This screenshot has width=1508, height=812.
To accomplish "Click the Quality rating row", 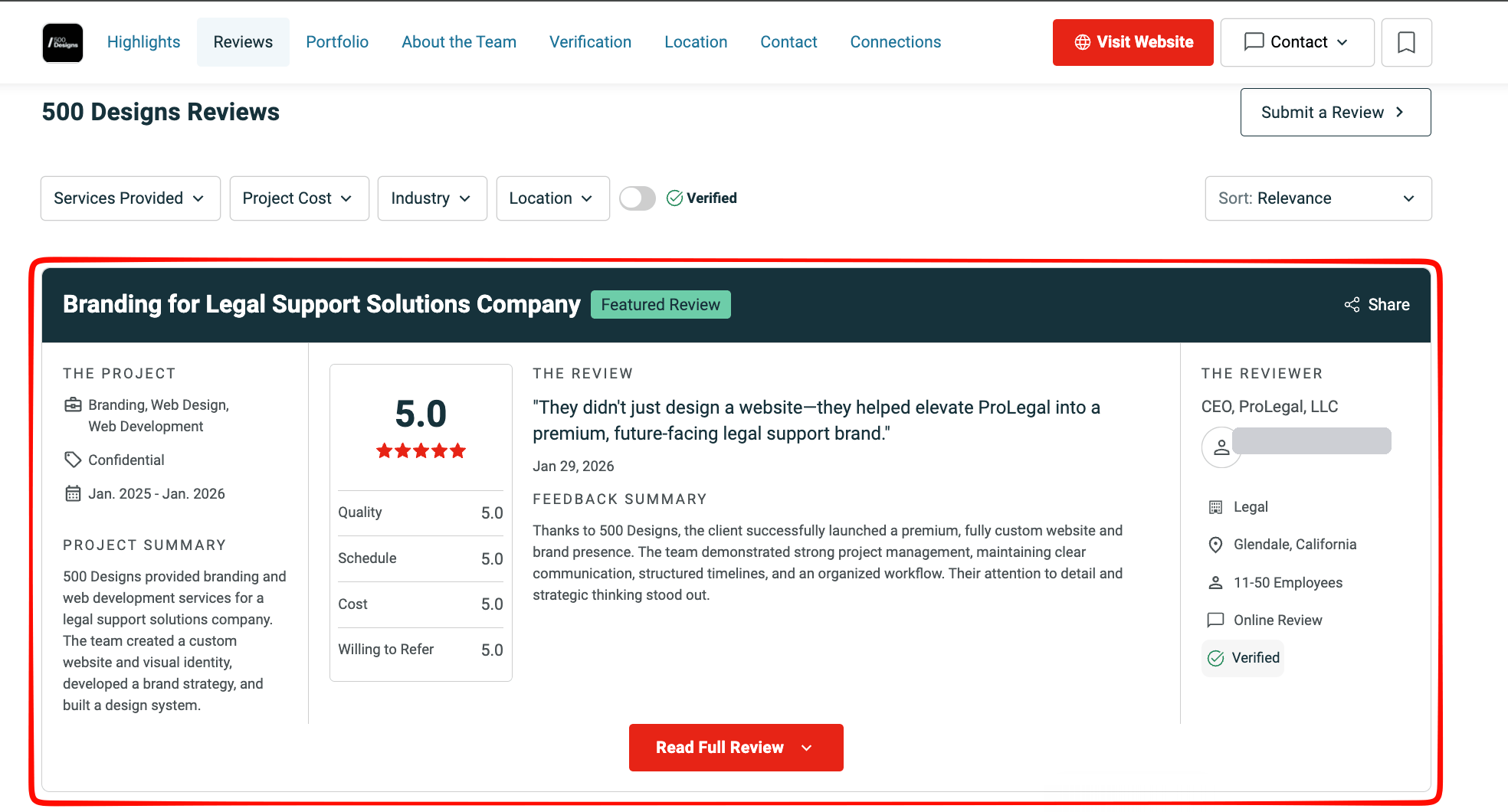I will tap(421, 512).
